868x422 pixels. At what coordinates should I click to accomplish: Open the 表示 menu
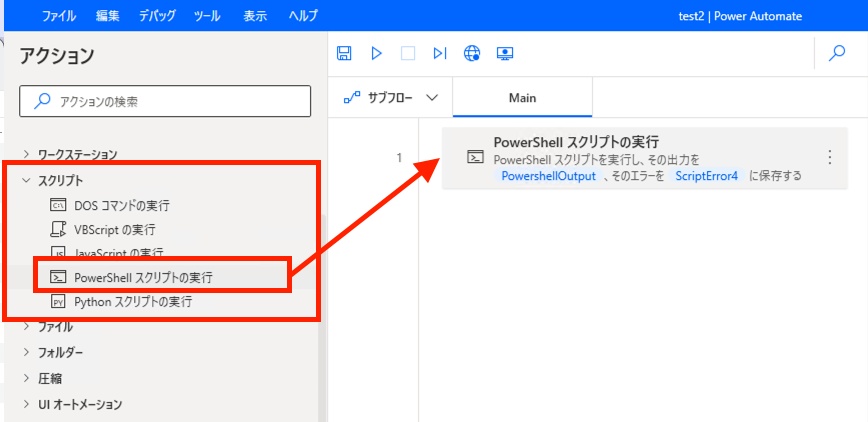coord(255,16)
